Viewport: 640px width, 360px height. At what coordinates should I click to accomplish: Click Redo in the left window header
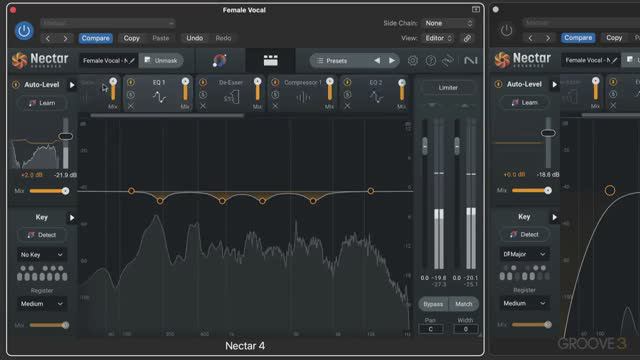(x=223, y=38)
